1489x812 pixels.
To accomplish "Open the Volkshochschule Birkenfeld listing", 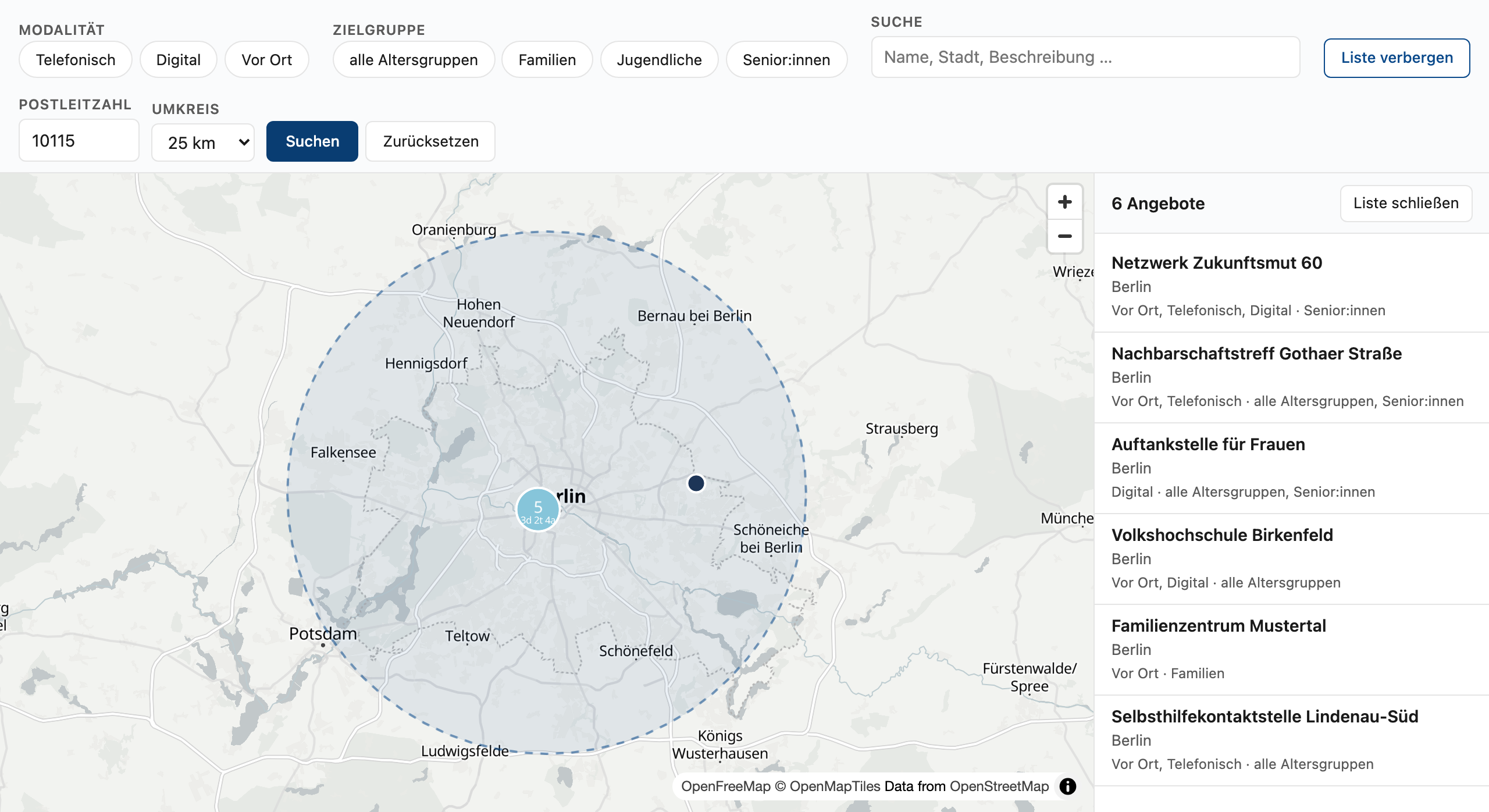I will click(1291, 558).
